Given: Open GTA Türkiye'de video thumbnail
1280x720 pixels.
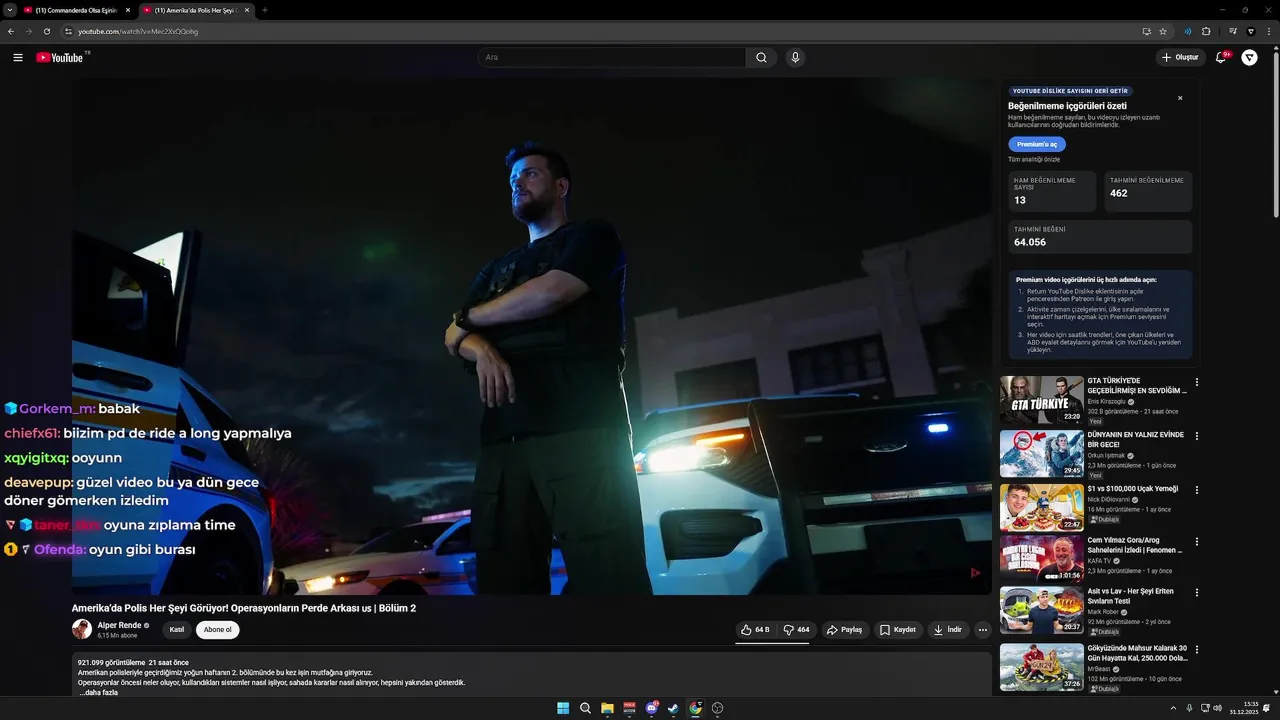Looking at the screenshot, I should [1041, 400].
